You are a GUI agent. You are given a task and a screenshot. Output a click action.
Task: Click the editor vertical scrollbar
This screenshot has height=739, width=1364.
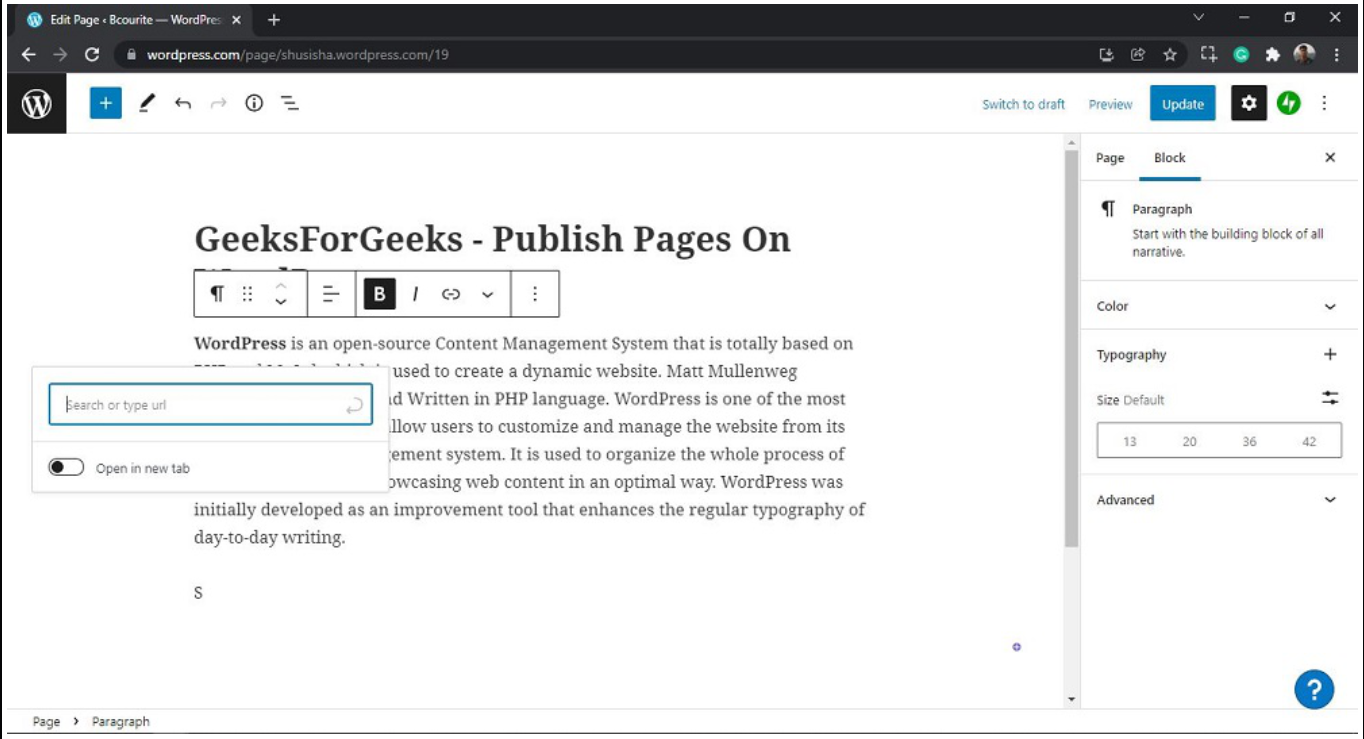pyautogui.click(x=1071, y=350)
